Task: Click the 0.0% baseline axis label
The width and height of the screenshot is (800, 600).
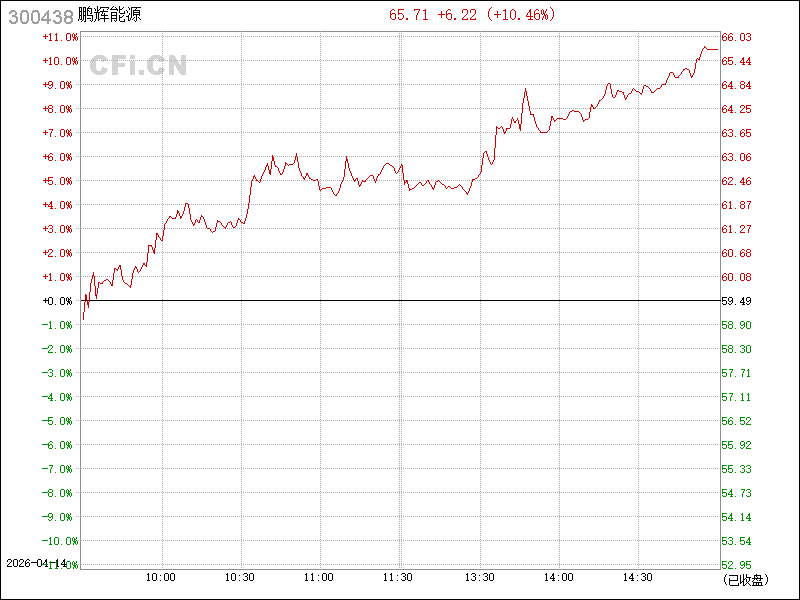Action: coord(59,301)
